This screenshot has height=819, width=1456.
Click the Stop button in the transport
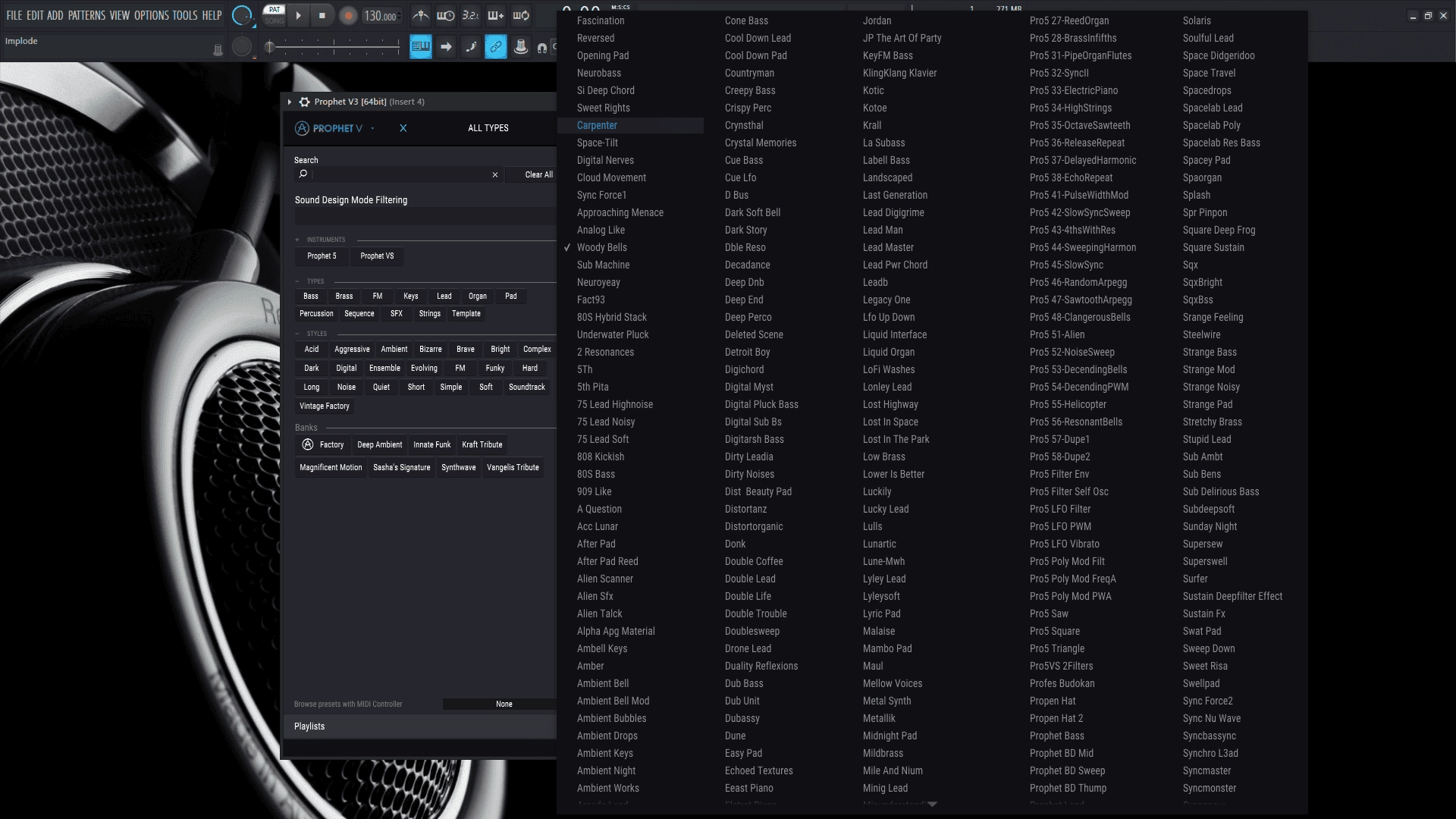tap(322, 15)
